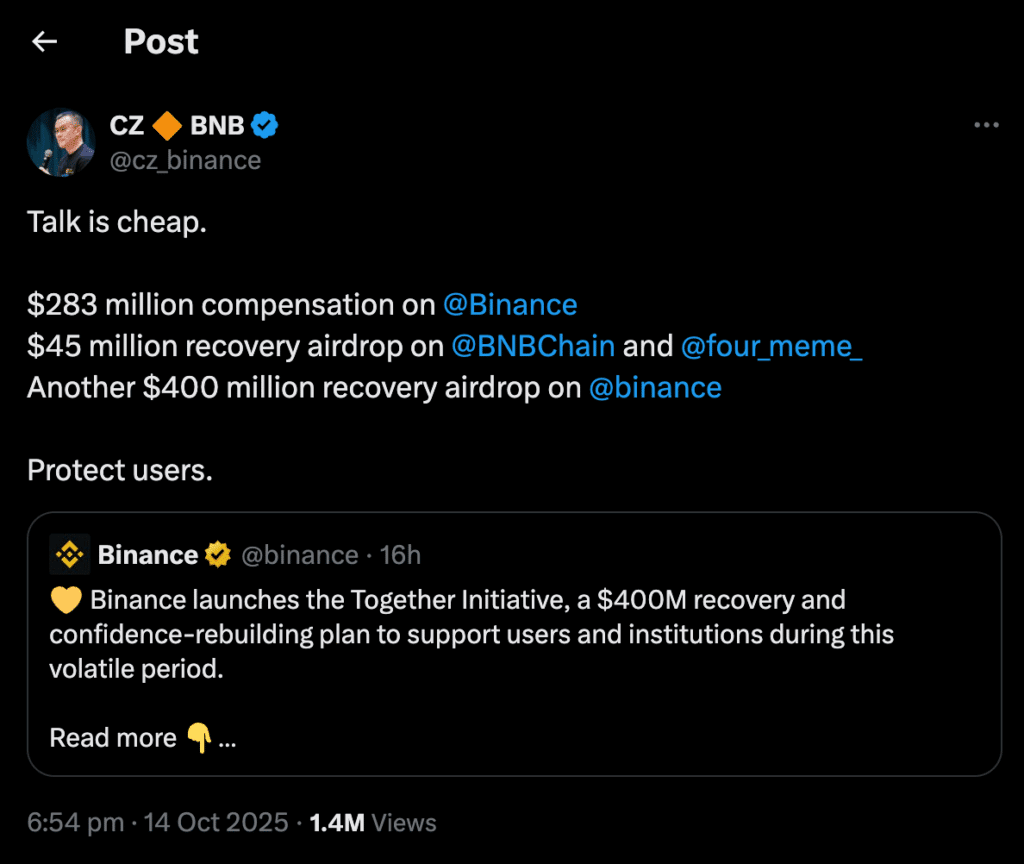Click the back arrow icon
The image size is (1024, 864).
(44, 42)
